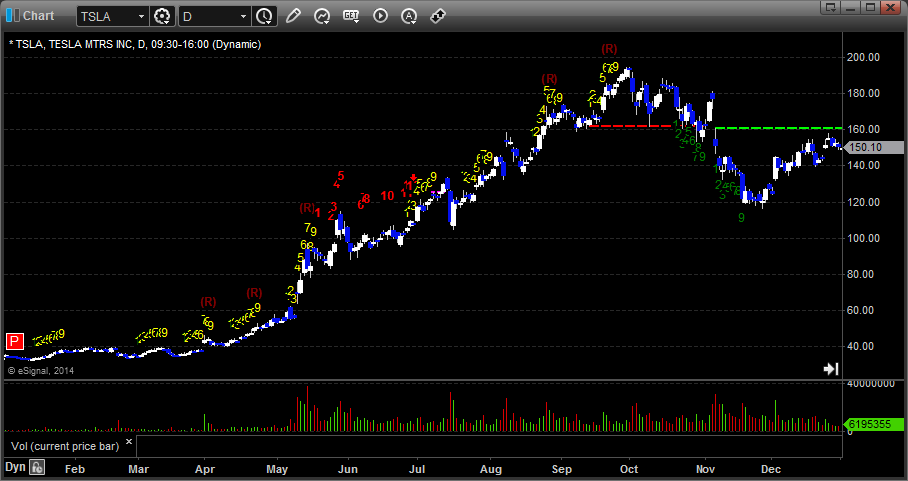Viewport: 908px width, 481px height.
Task: Click the red 10 count marker in June
Action: click(387, 196)
